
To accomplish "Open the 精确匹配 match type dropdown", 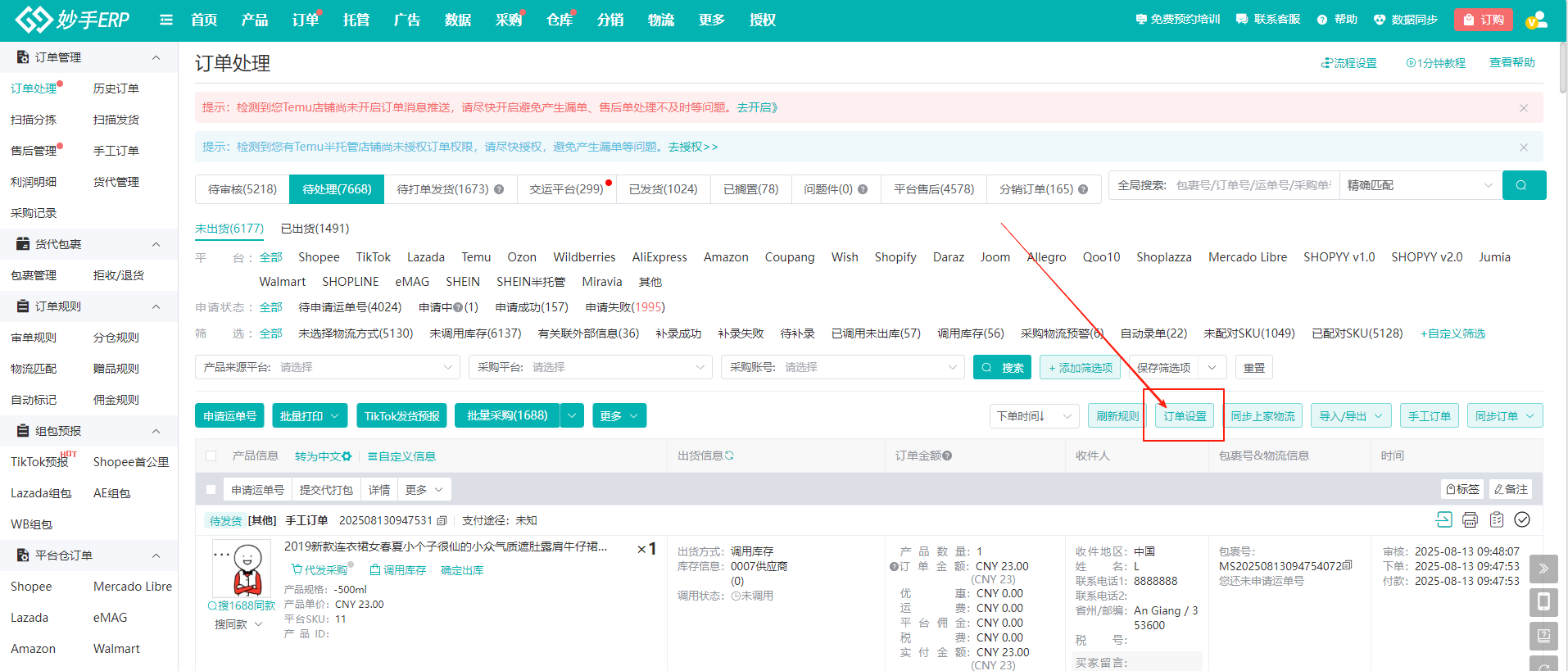I will 1421,185.
